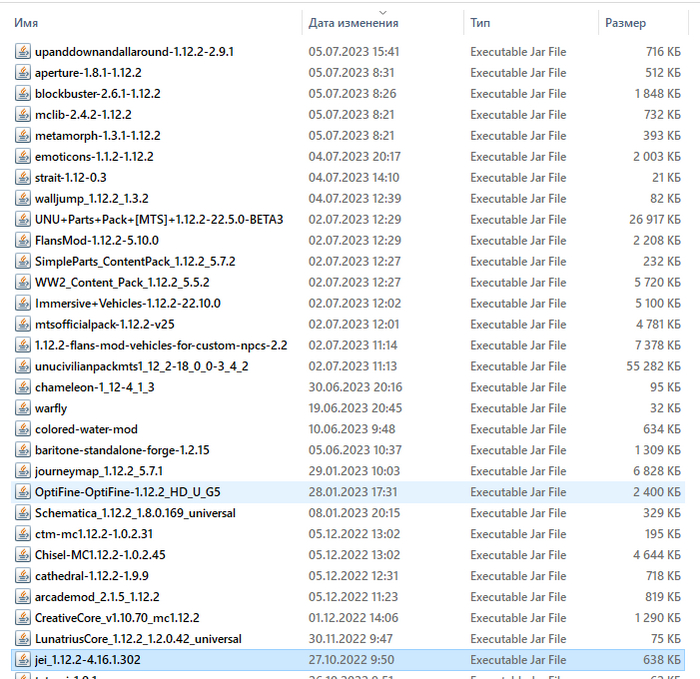Viewport: 700px width, 679px height.
Task: Click the jar icon of jei_1.12.2-4.16.1.302
Action: click(23, 660)
